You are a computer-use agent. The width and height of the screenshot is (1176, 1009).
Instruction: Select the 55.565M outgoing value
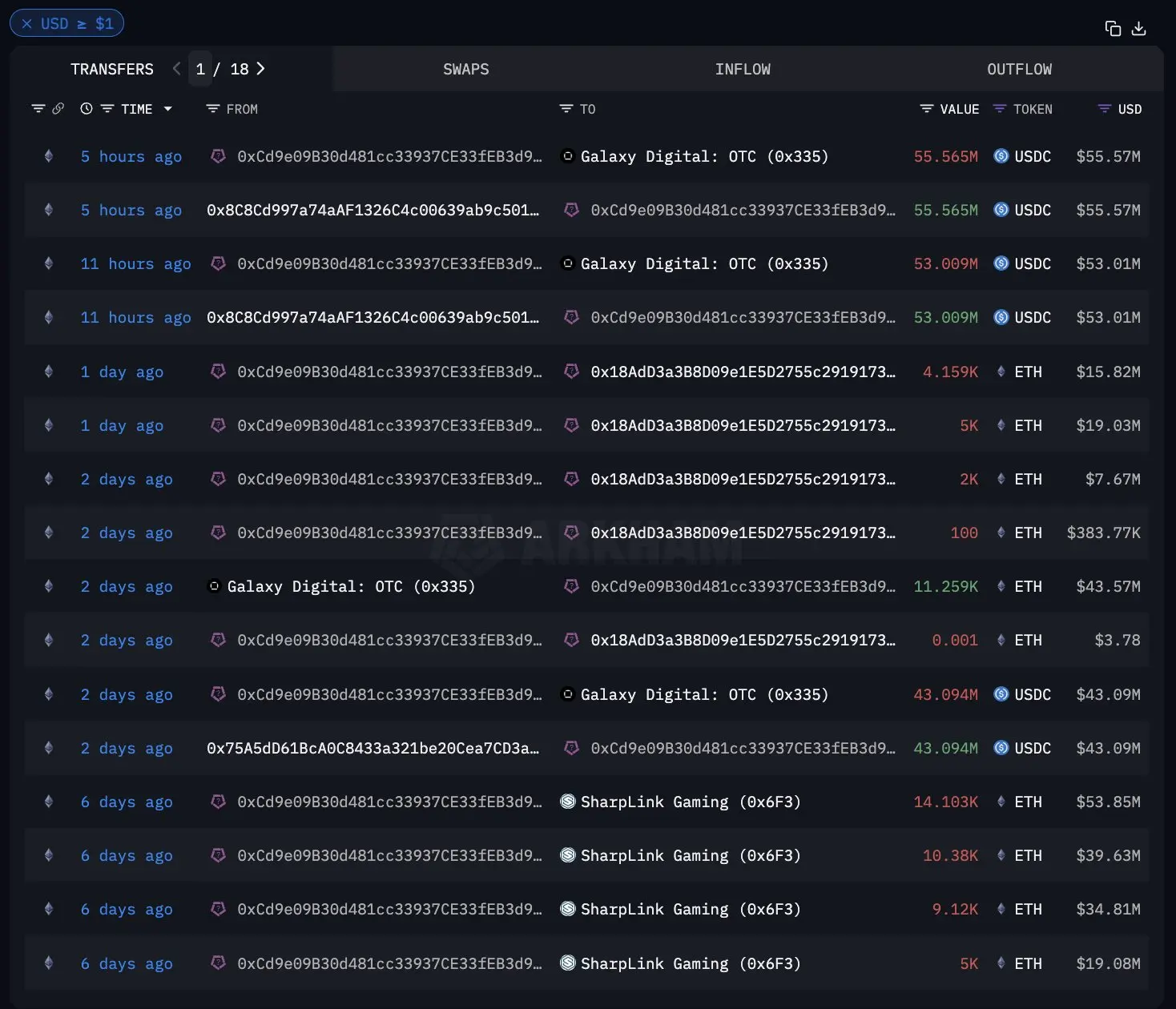pyautogui.click(x=945, y=156)
